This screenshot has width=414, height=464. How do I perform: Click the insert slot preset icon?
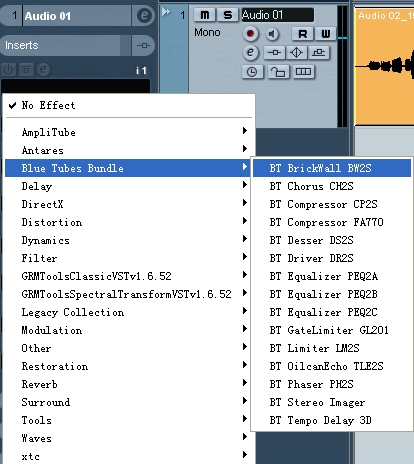(x=26, y=70)
